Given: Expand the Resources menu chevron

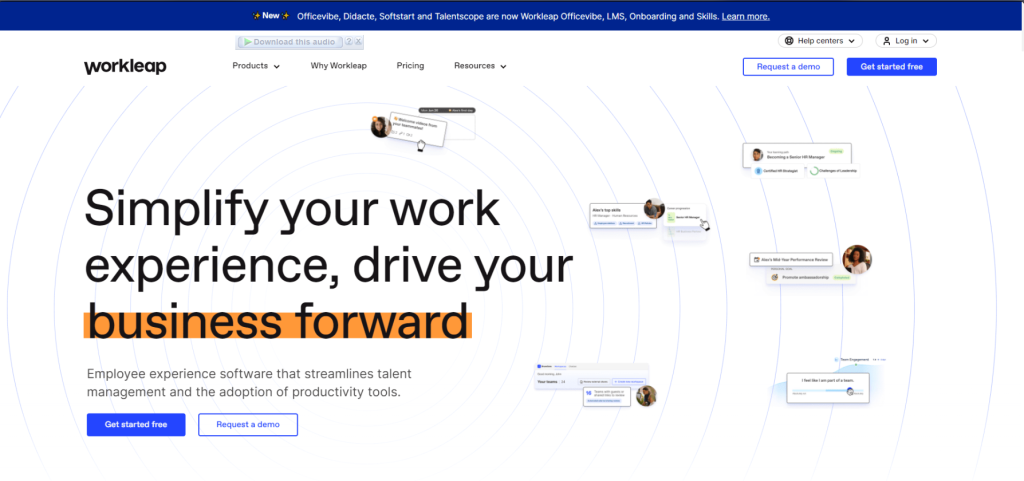Looking at the screenshot, I should tap(503, 67).
